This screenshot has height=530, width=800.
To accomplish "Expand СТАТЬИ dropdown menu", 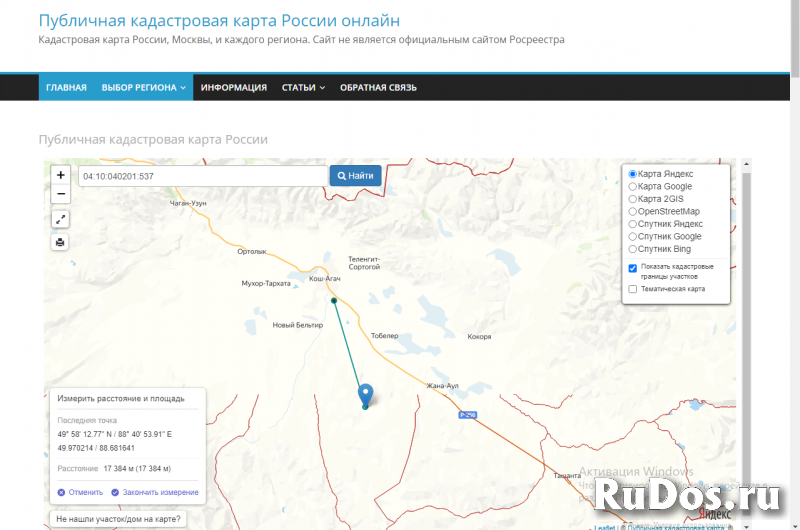I will click(x=303, y=88).
